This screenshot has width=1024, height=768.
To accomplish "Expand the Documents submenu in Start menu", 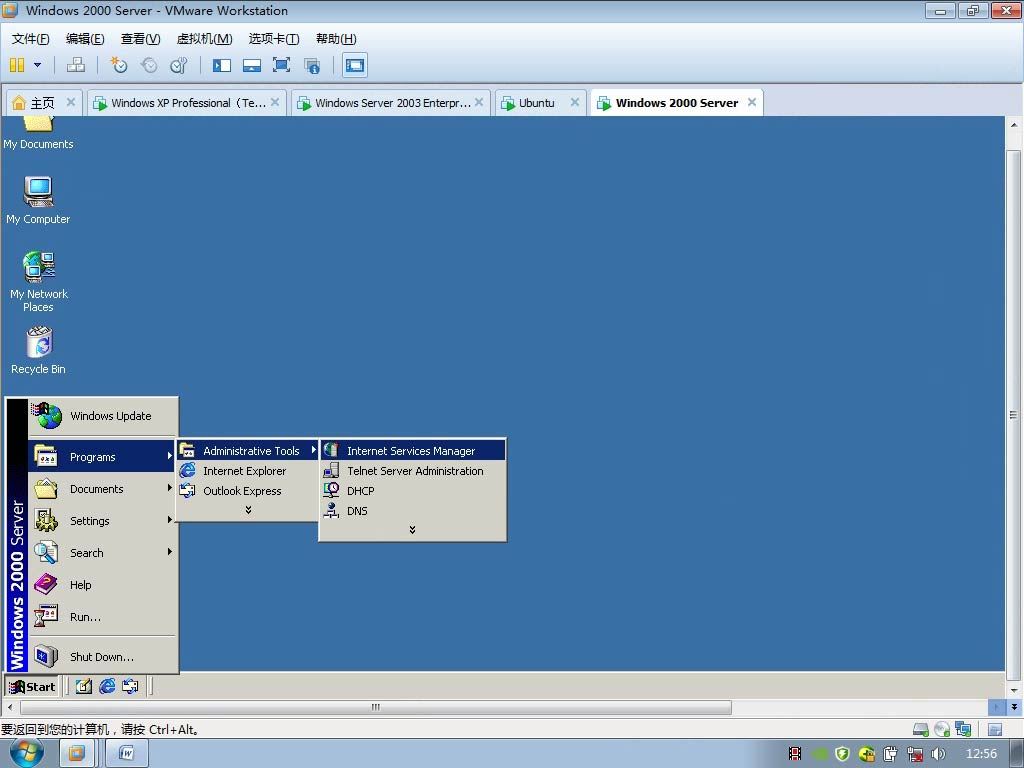I will [x=102, y=488].
